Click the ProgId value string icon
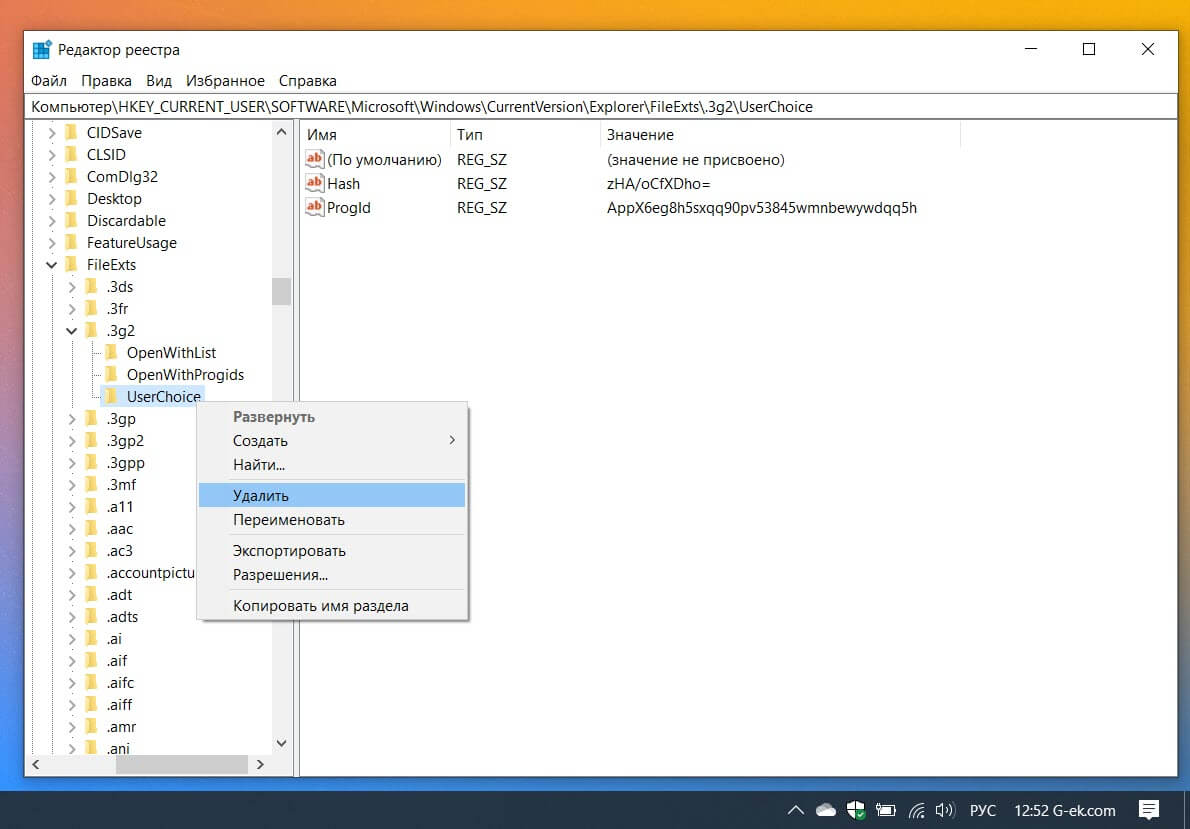The image size is (1190, 829). pos(314,206)
